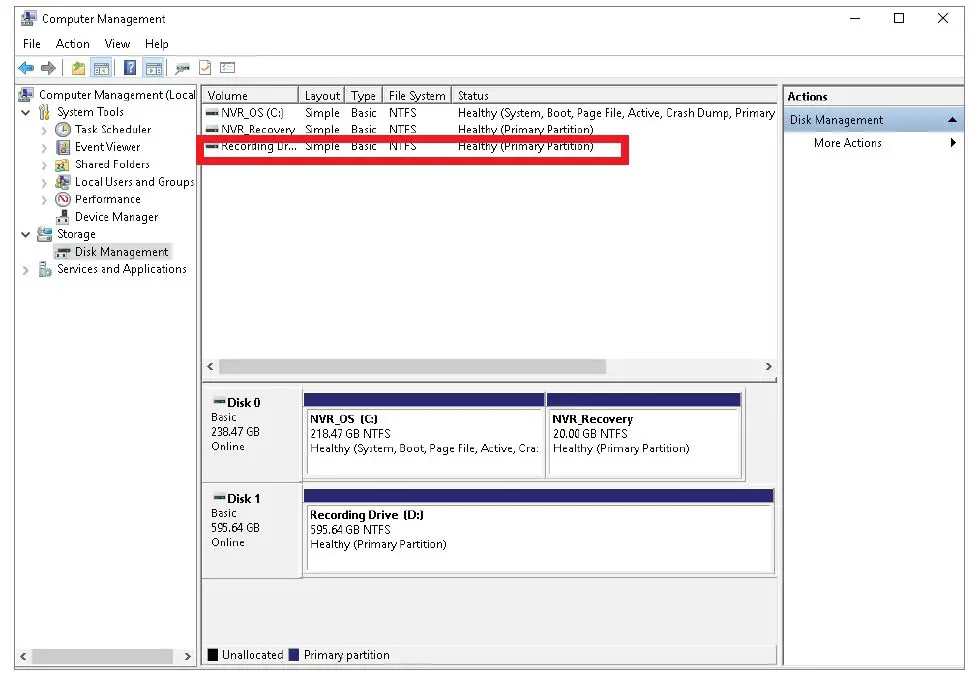979x678 pixels.
Task: Click the tree pane scroll left arrow
Action: click(23, 656)
